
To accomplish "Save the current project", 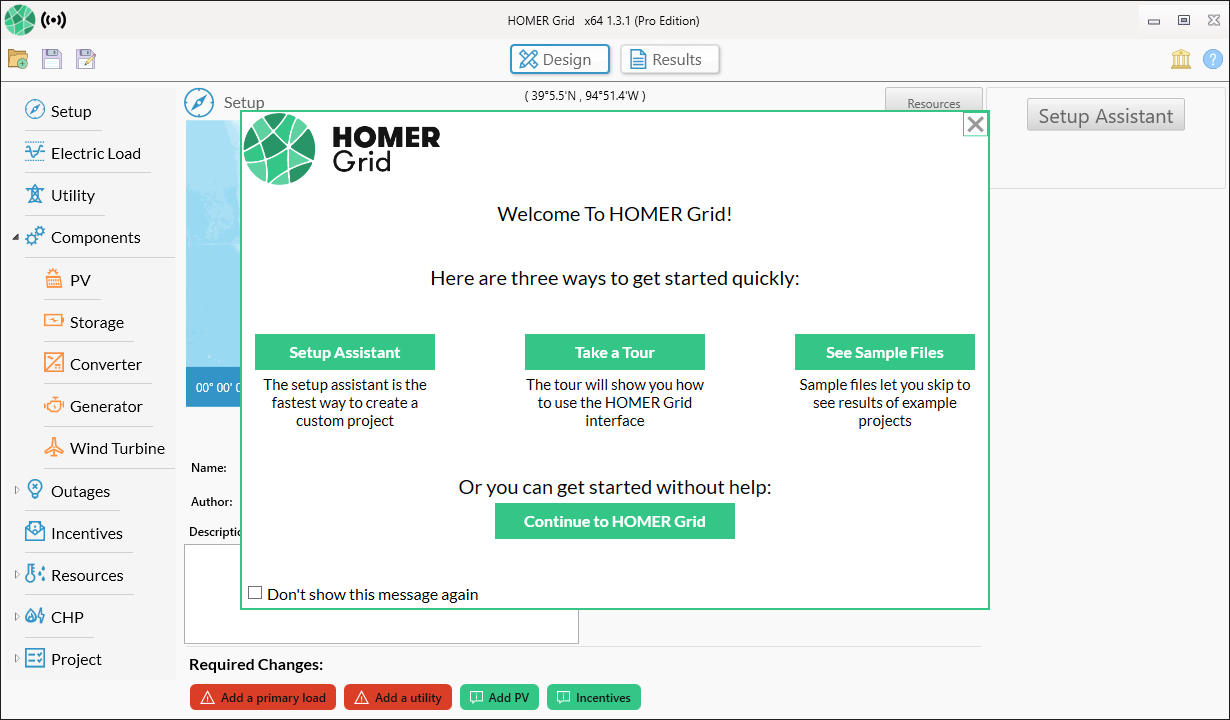I will pyautogui.click(x=51, y=58).
